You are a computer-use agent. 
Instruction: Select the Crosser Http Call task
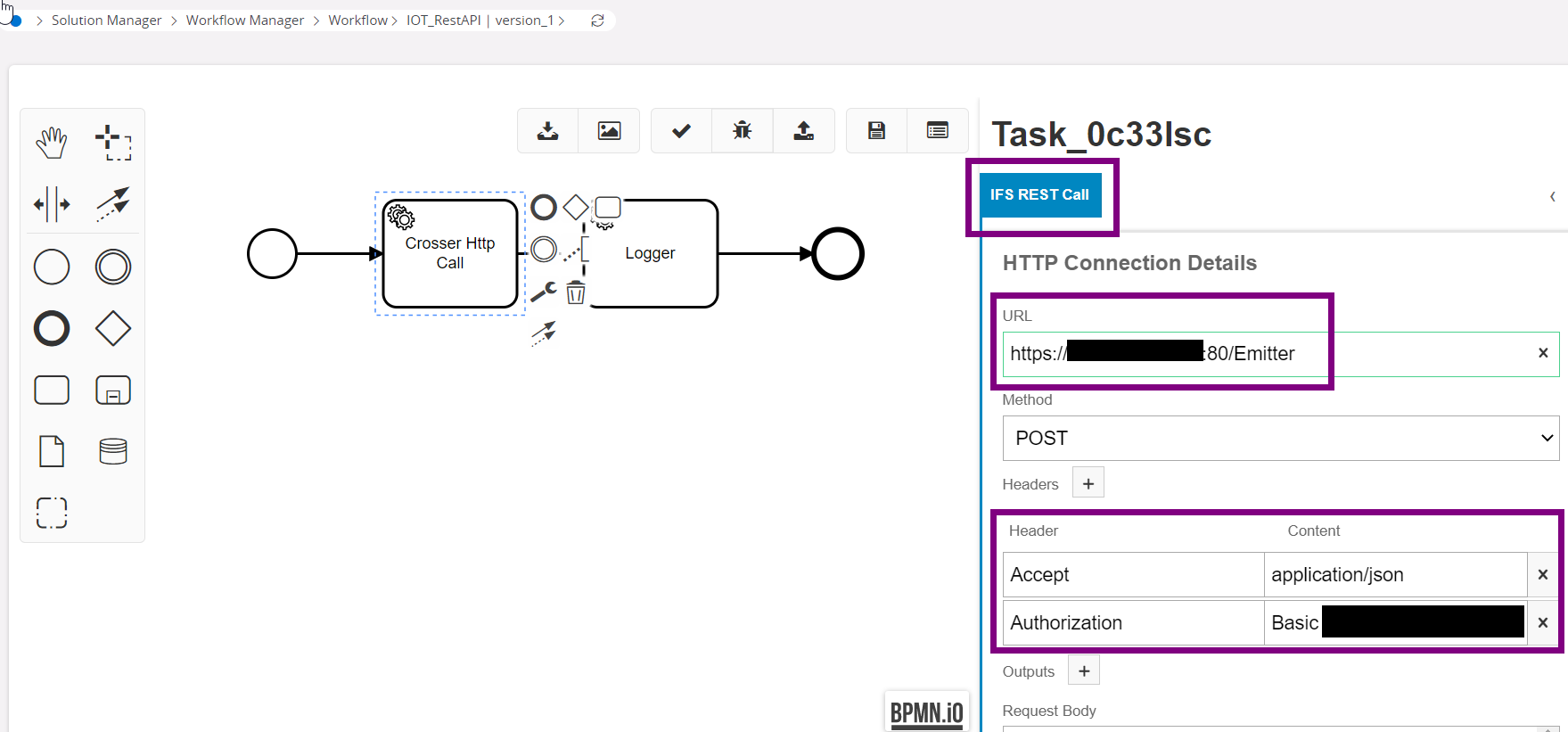click(x=450, y=253)
